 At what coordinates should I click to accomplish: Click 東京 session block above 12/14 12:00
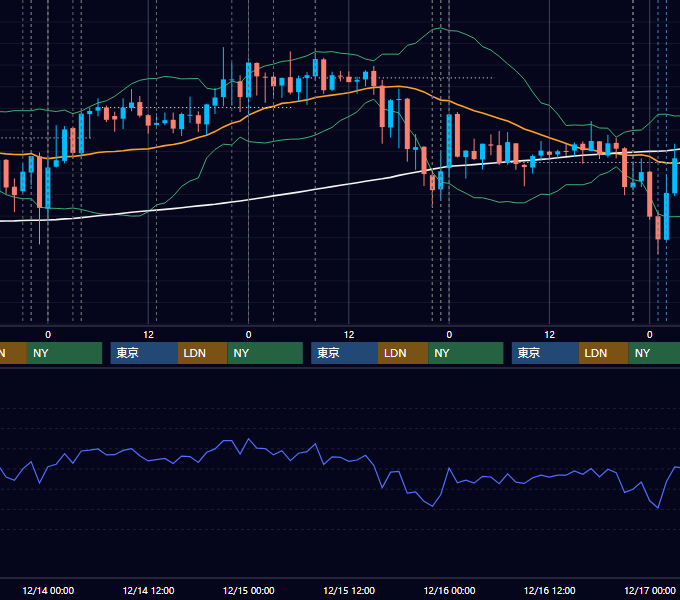pyautogui.click(x=144, y=353)
